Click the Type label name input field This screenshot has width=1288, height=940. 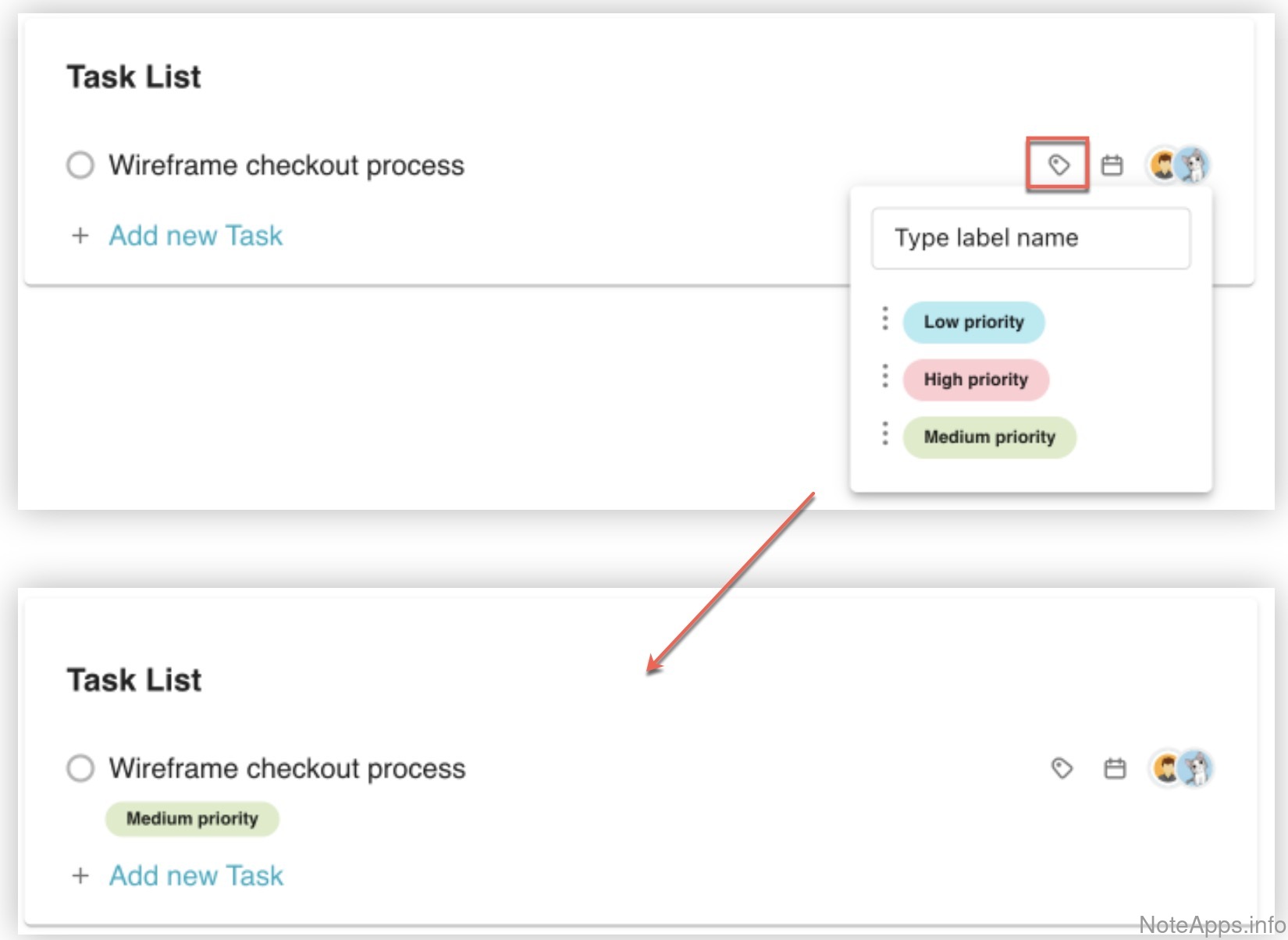click(1030, 238)
